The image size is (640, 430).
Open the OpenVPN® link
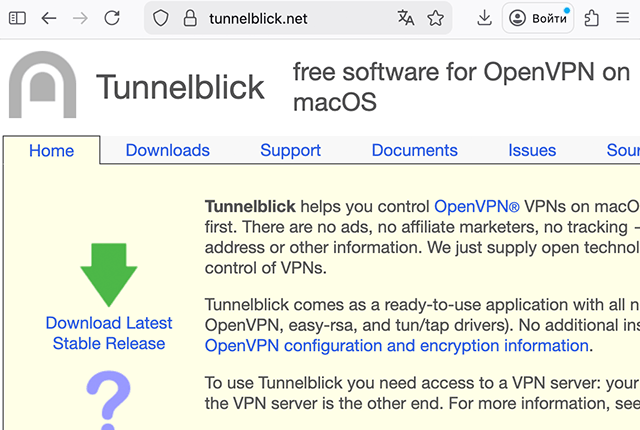click(477, 207)
